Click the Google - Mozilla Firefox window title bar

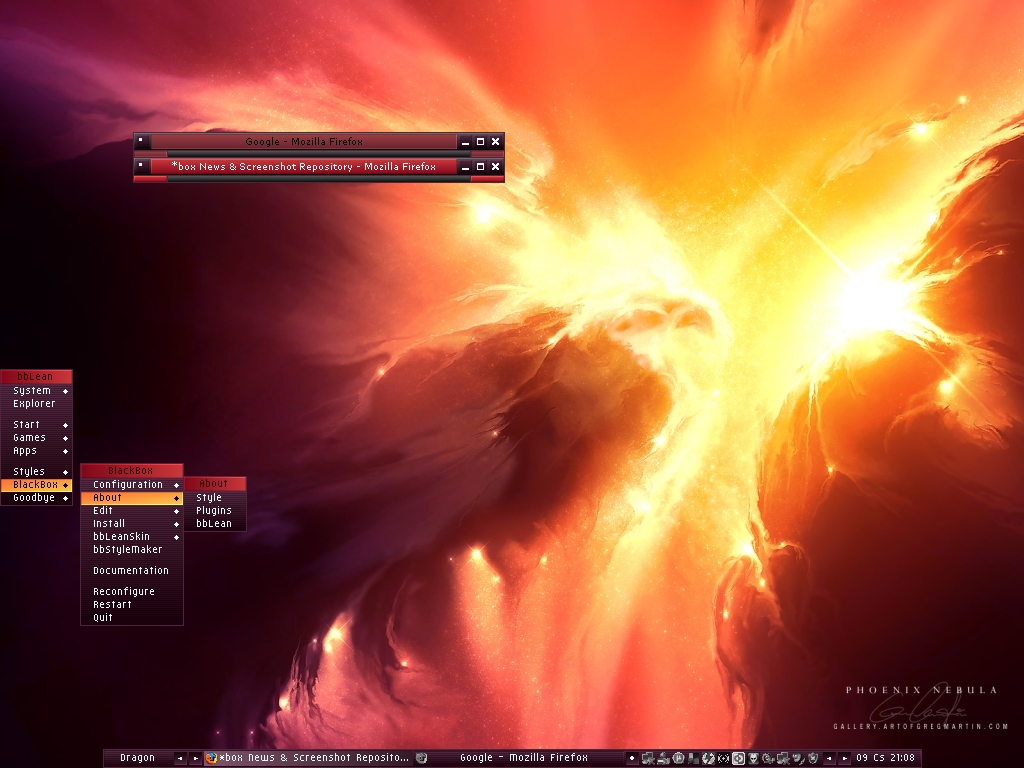coord(304,141)
